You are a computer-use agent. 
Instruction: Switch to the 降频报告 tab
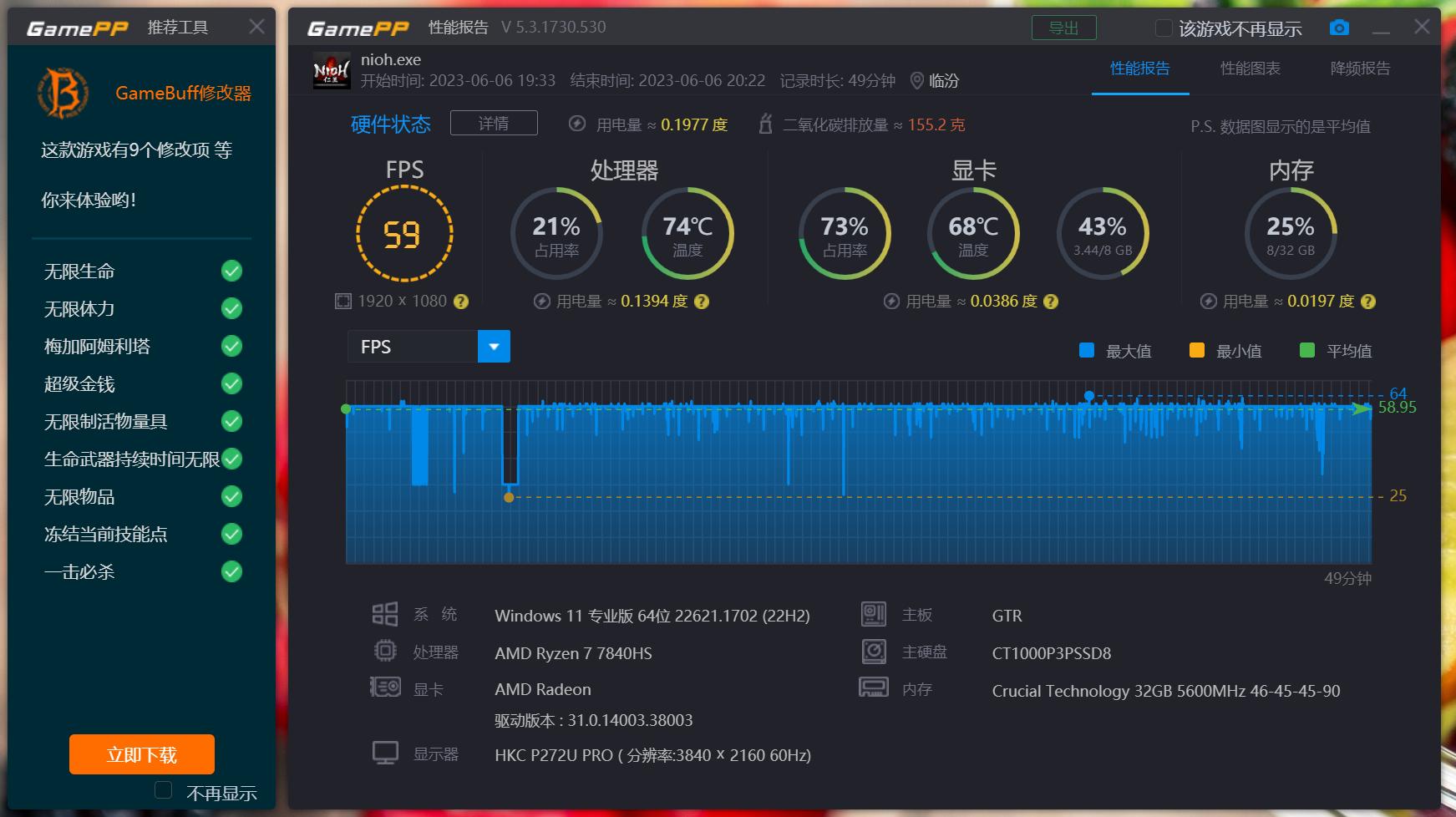pos(1360,70)
